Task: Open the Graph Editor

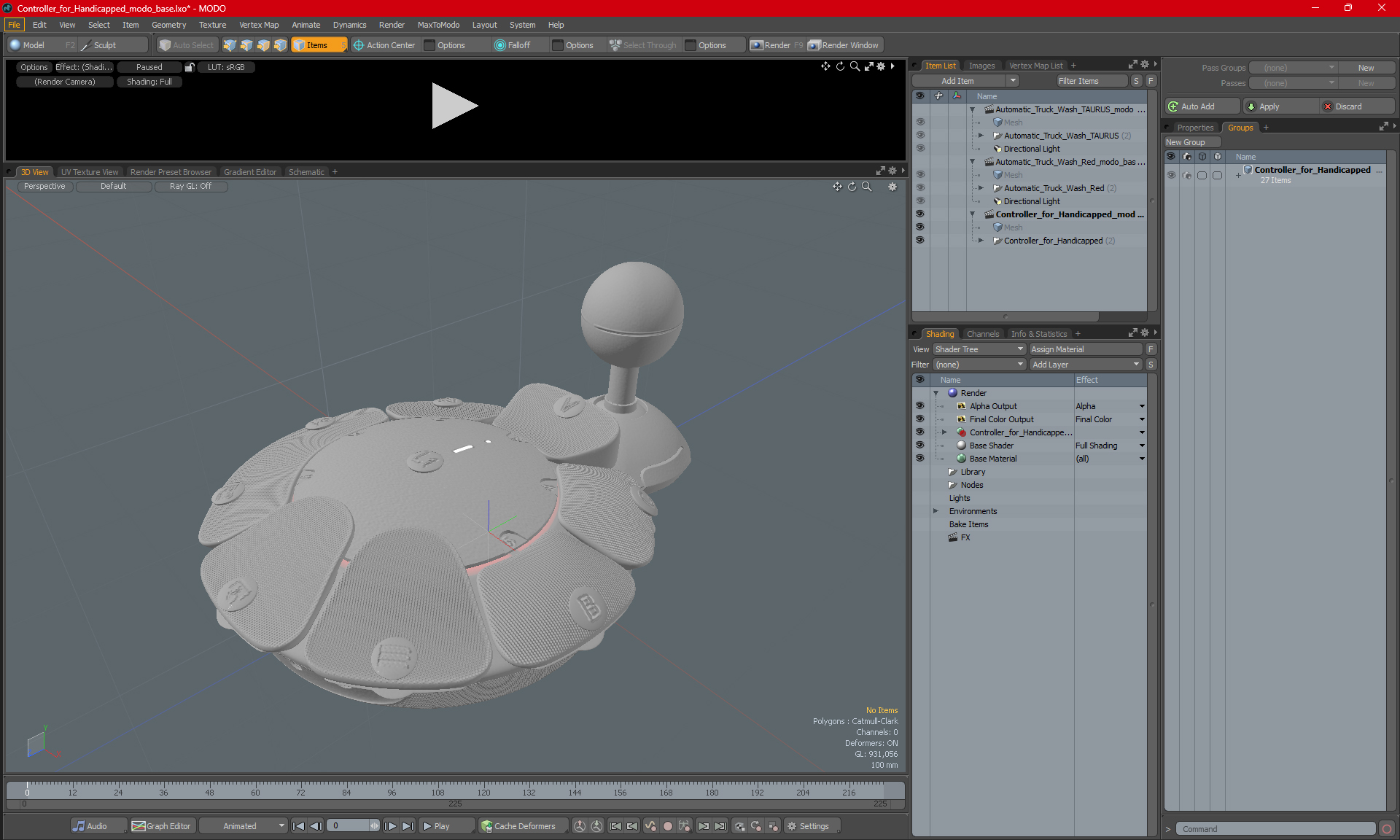Action: pyautogui.click(x=162, y=826)
